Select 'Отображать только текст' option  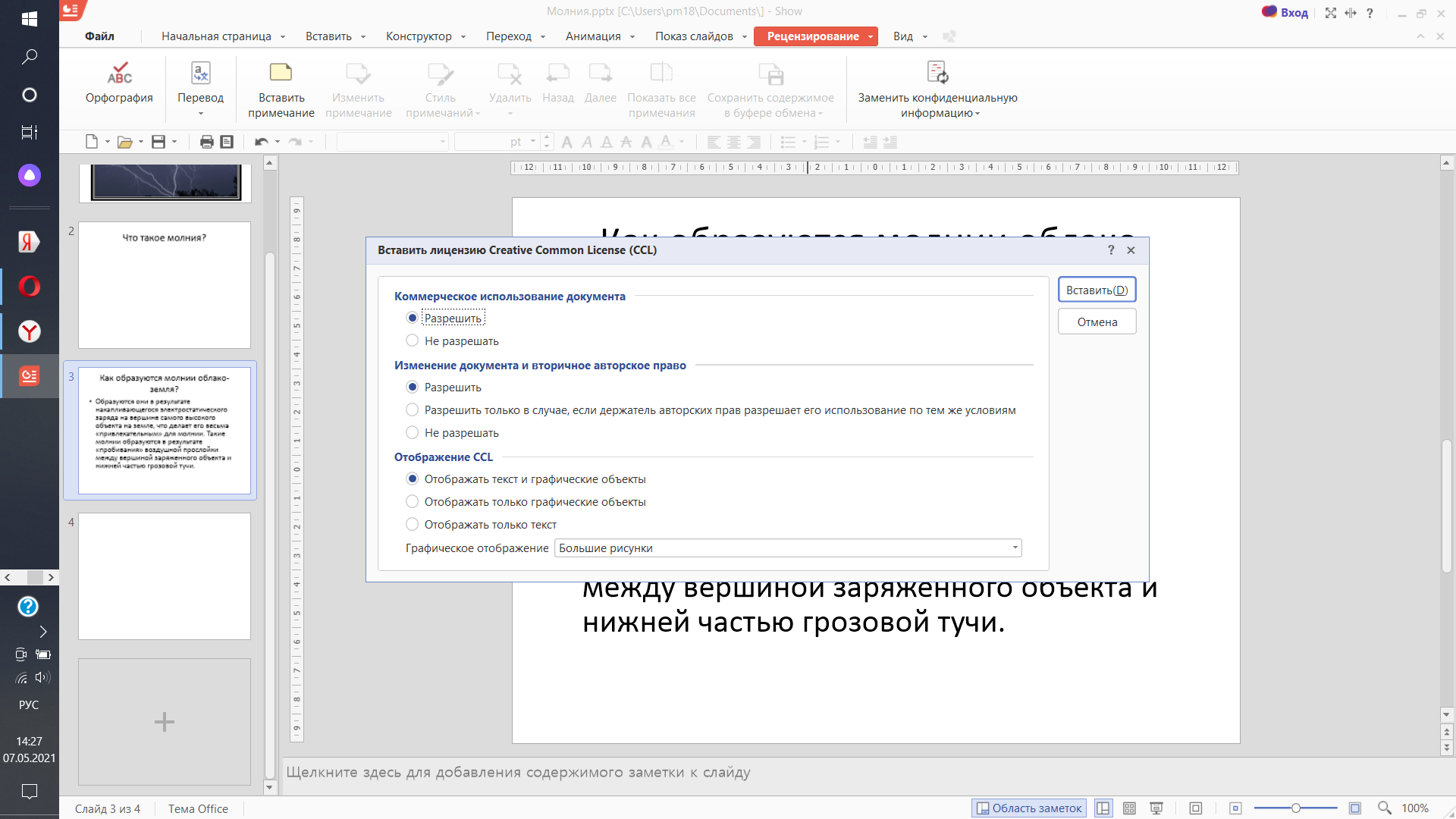413,525
